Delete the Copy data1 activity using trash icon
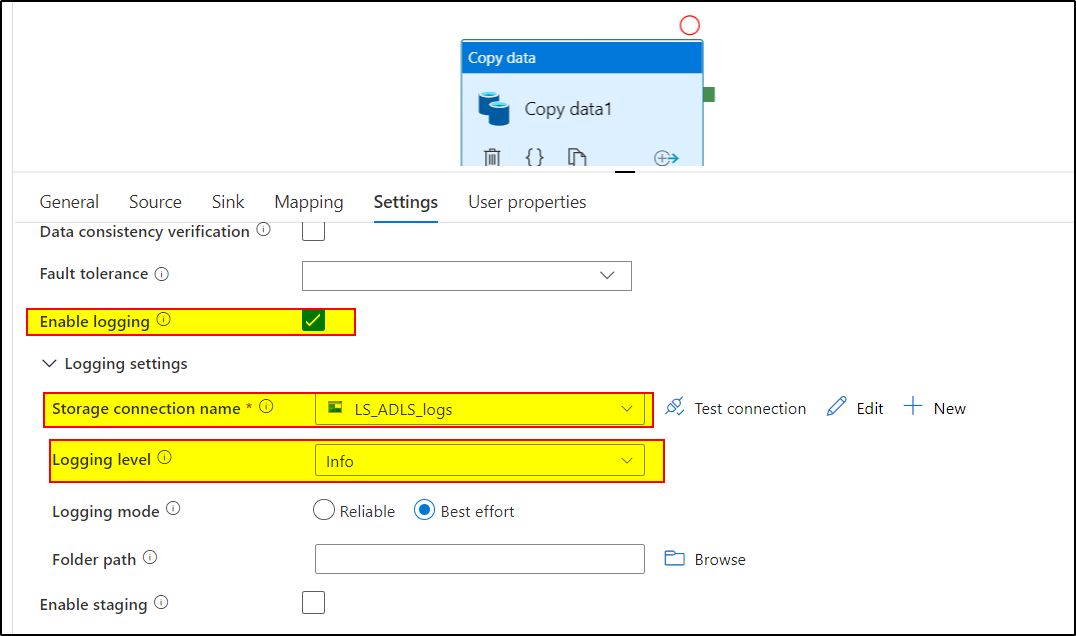The image size is (1076, 636). pos(491,156)
